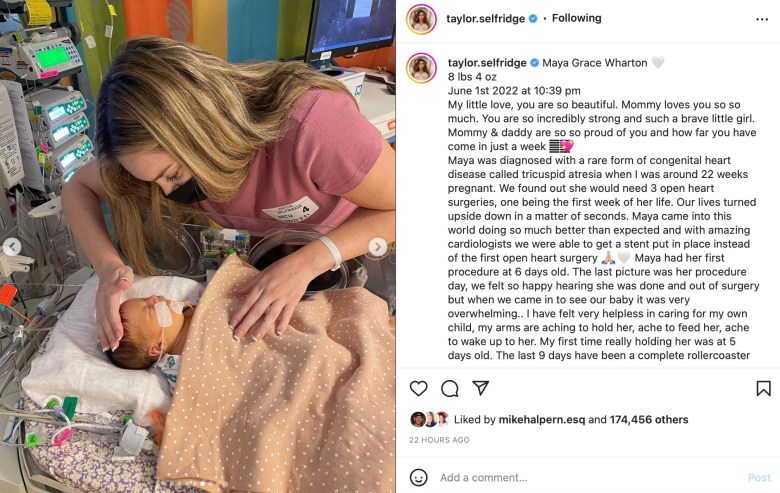
Task: Click liker avatars beside Liked by
Action: (430, 419)
